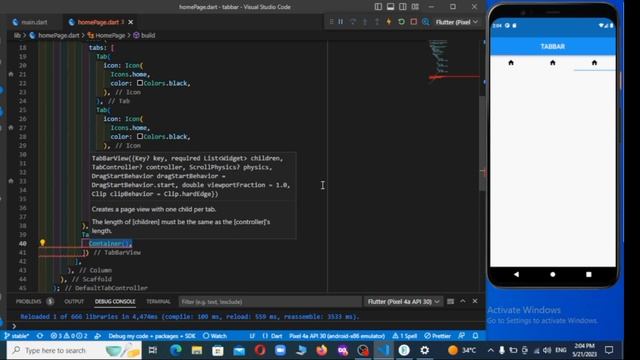Tap the emulator recents square button
The width and height of the screenshot is (640, 360).
[589, 275]
